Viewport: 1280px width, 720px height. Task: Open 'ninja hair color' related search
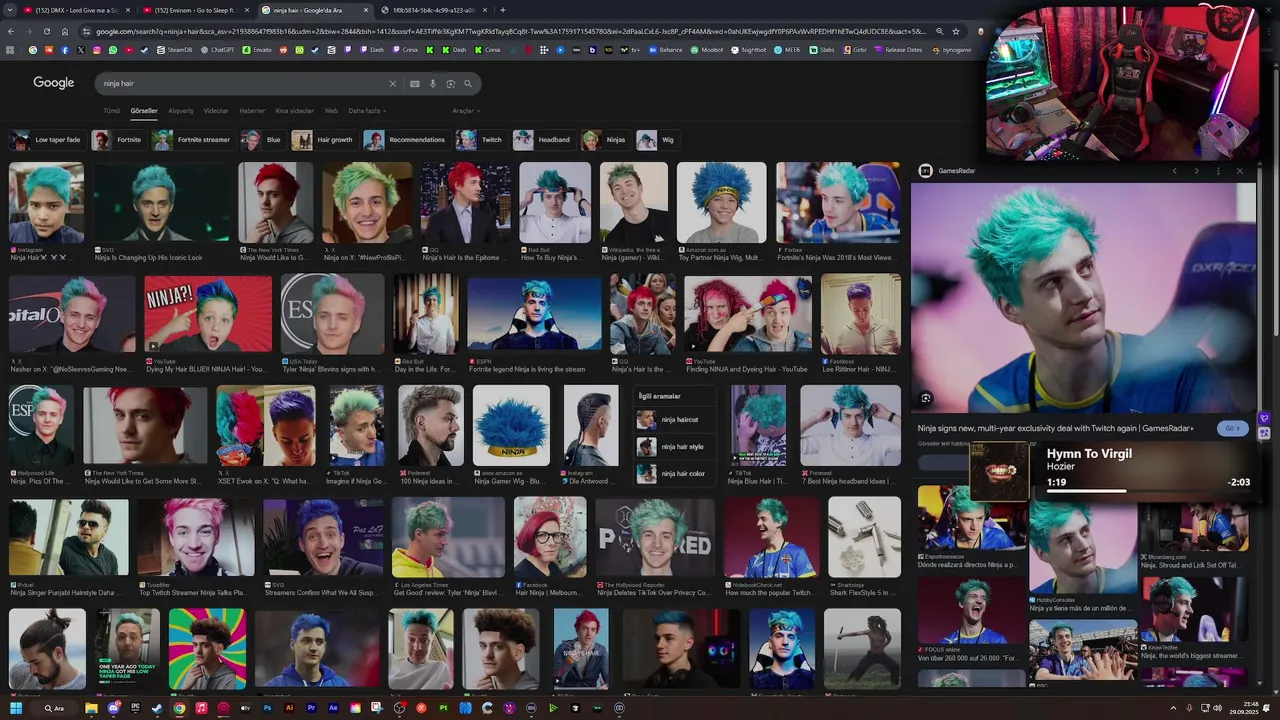(675, 473)
